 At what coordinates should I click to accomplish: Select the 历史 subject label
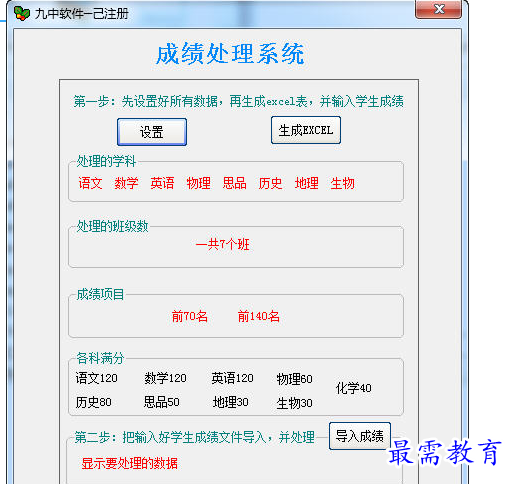tap(270, 183)
